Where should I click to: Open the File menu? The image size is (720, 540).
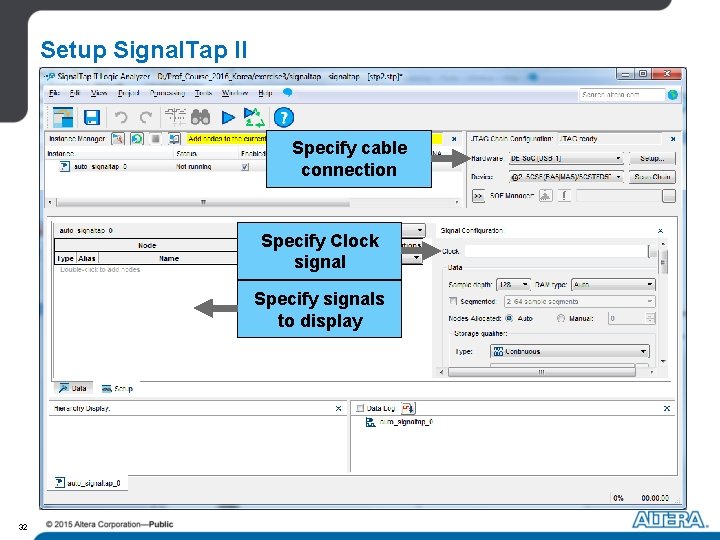54,93
